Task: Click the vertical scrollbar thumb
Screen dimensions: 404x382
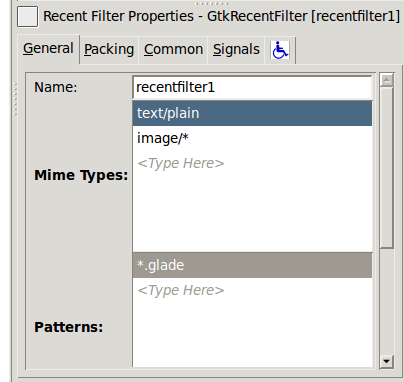Action: (387, 167)
